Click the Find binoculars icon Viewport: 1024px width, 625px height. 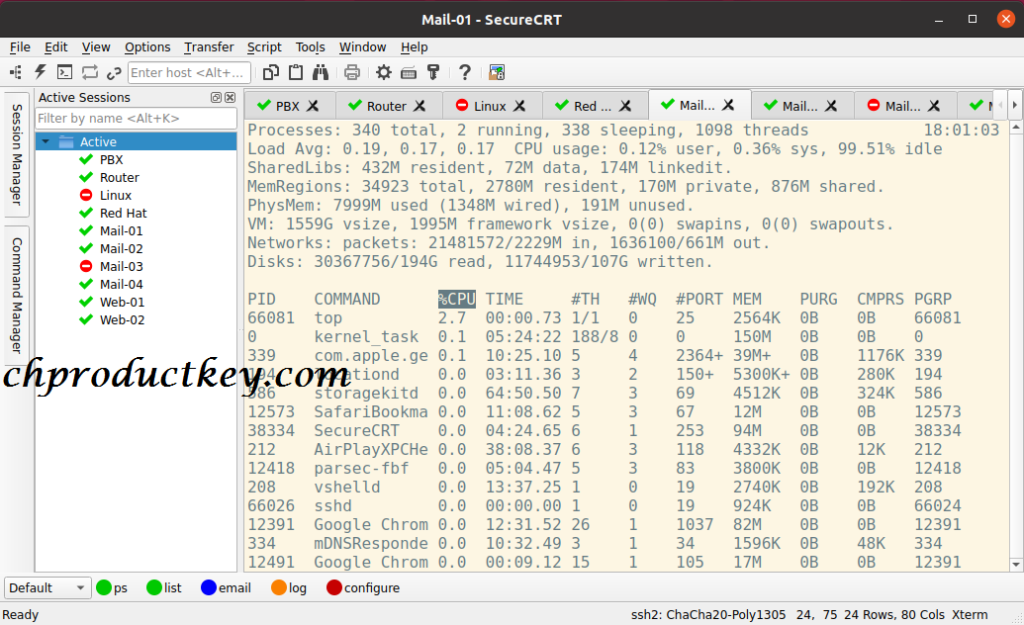tap(321, 72)
